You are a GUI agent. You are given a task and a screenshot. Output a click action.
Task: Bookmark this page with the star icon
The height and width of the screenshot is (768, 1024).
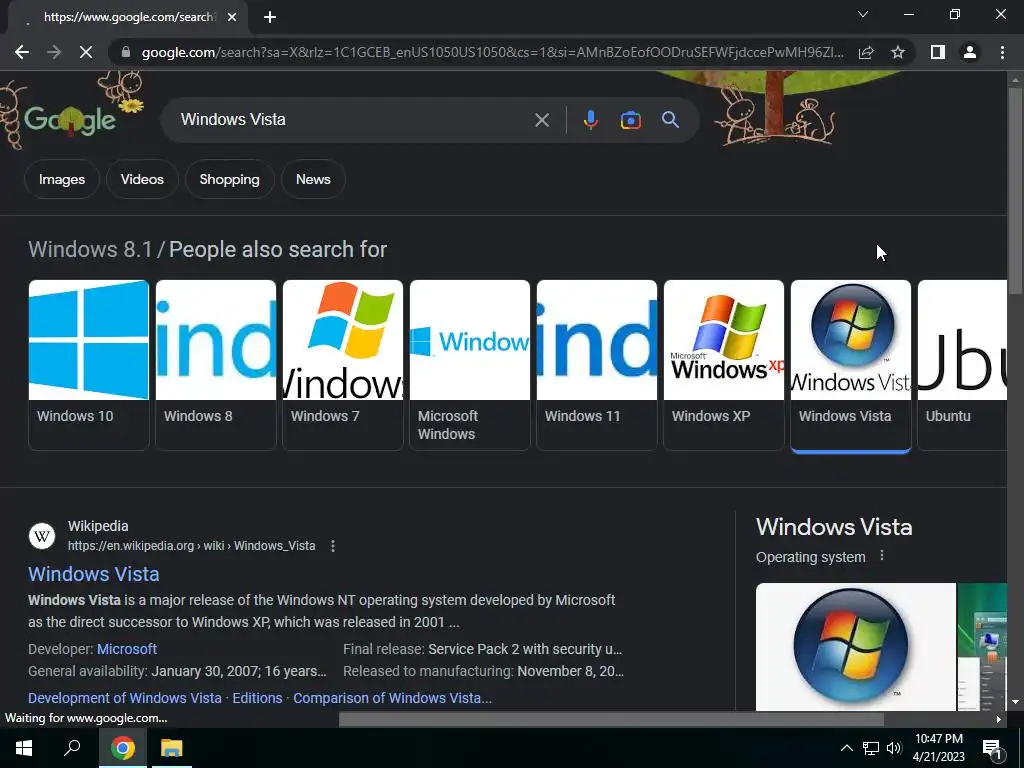coord(898,52)
